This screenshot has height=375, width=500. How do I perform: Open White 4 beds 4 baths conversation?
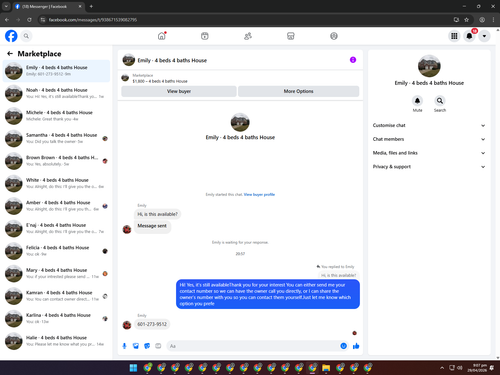coord(56,183)
